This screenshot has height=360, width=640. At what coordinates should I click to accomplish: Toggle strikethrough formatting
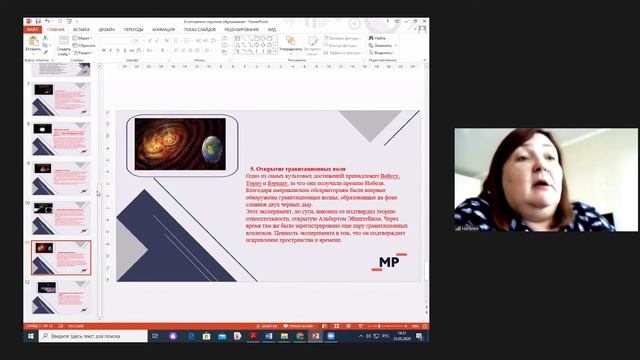tap(132, 51)
